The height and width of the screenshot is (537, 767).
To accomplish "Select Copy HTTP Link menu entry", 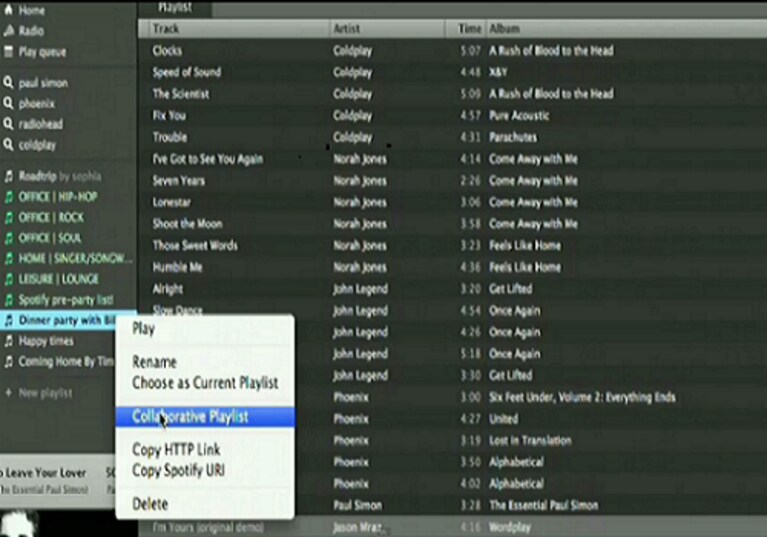I will [x=205, y=449].
